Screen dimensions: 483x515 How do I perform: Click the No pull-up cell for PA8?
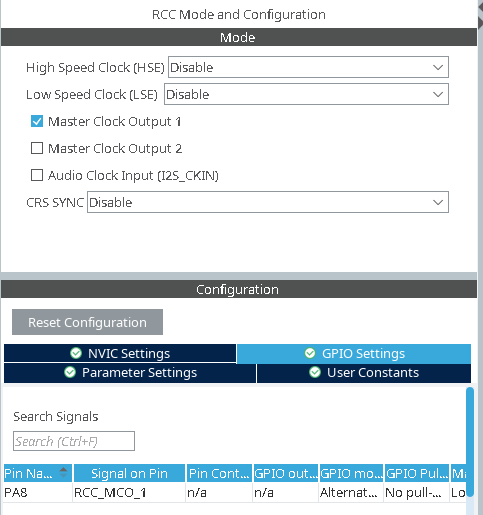[417, 492]
